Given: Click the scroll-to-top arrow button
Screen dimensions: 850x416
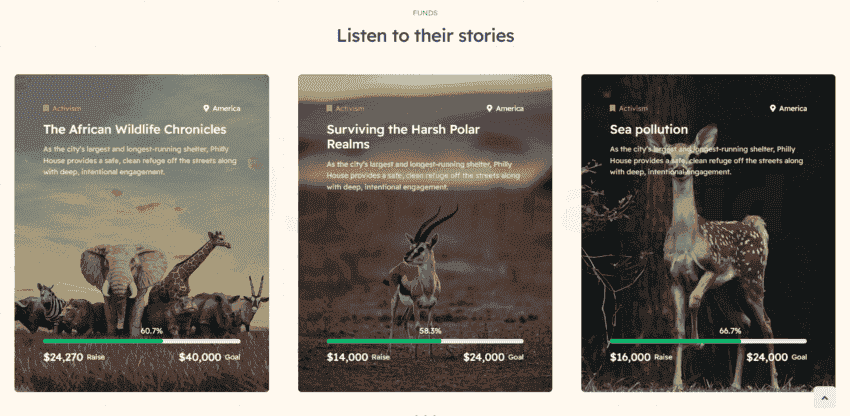Looking at the screenshot, I should [825, 398].
